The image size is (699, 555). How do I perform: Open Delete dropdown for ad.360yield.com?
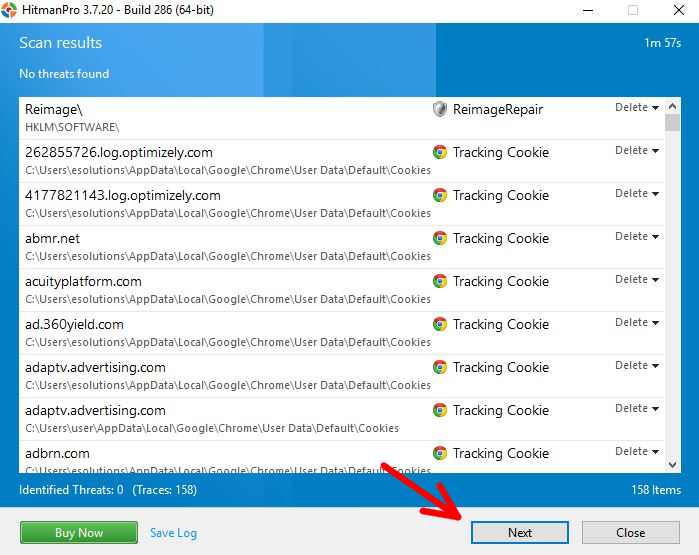click(x=637, y=322)
